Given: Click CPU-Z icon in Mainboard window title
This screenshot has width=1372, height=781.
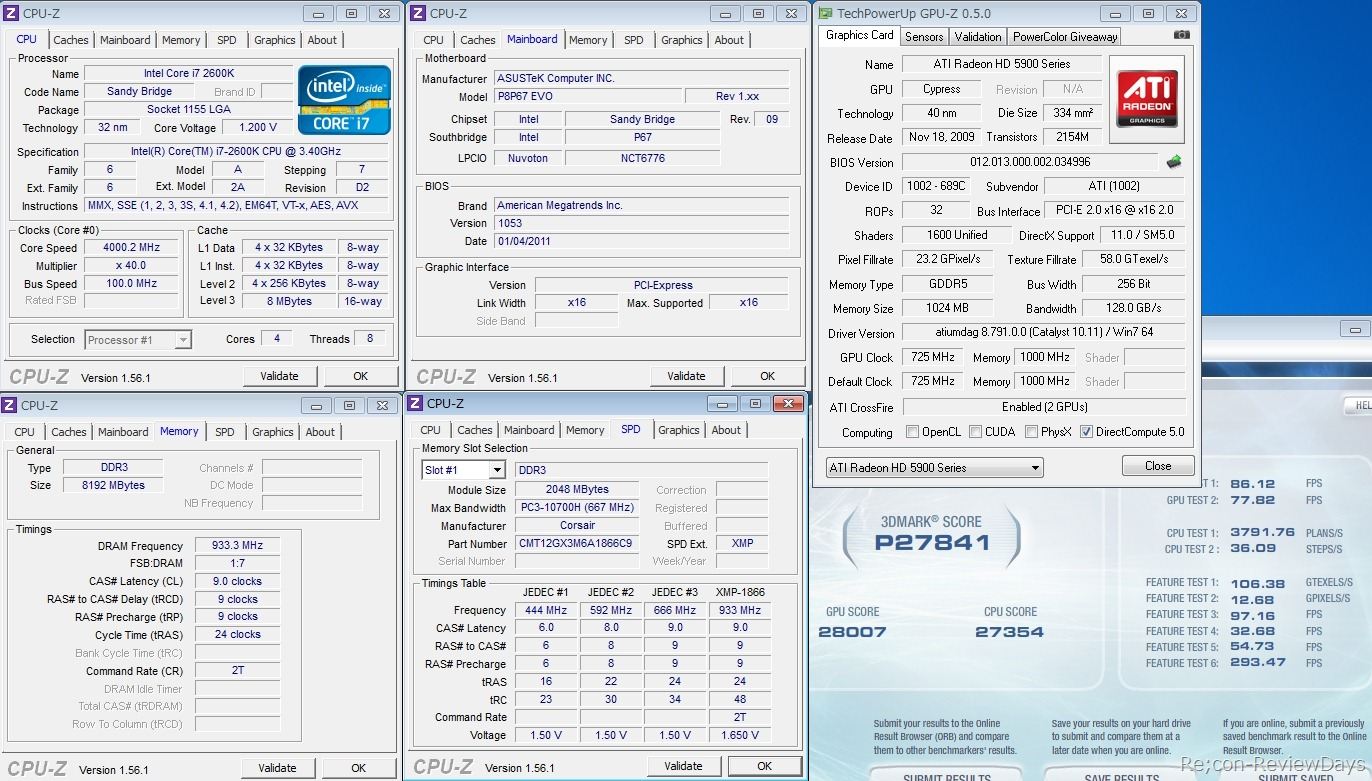Looking at the screenshot, I should coord(418,14).
